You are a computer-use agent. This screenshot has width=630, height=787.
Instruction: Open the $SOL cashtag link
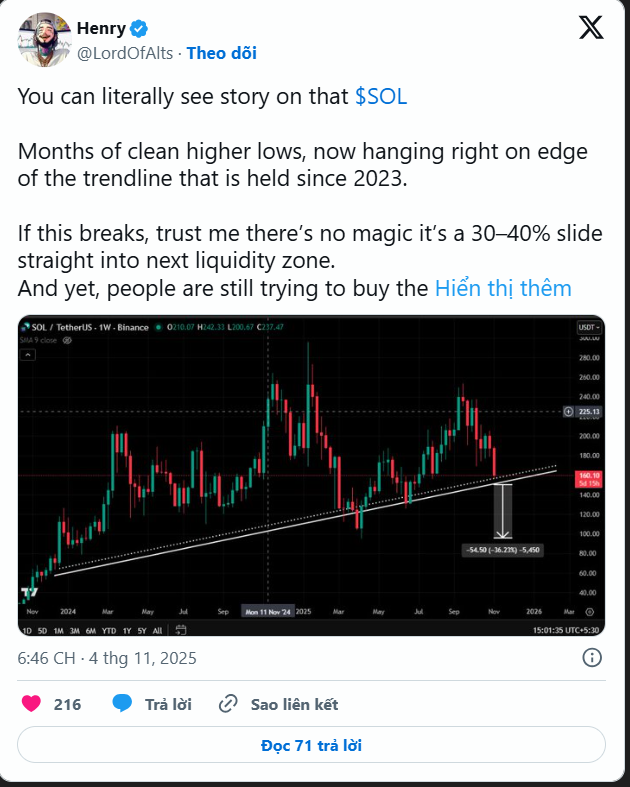(381, 97)
